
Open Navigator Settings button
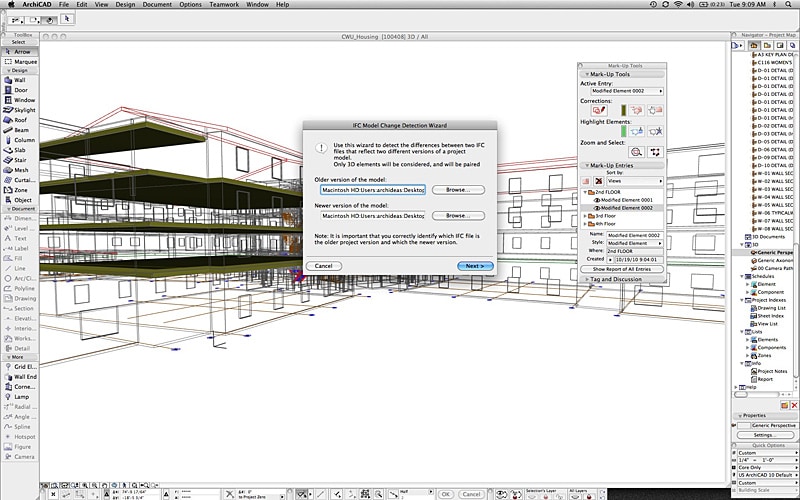pos(763,435)
